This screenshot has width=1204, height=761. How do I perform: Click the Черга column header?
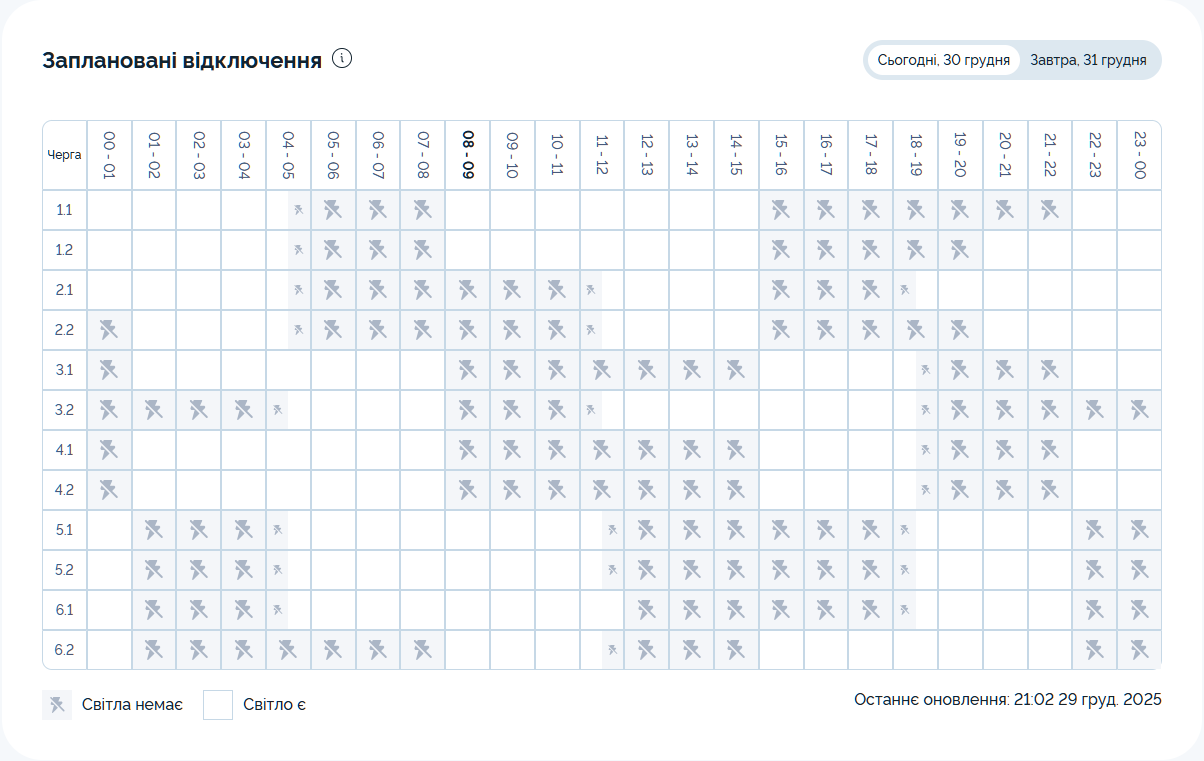(x=64, y=155)
